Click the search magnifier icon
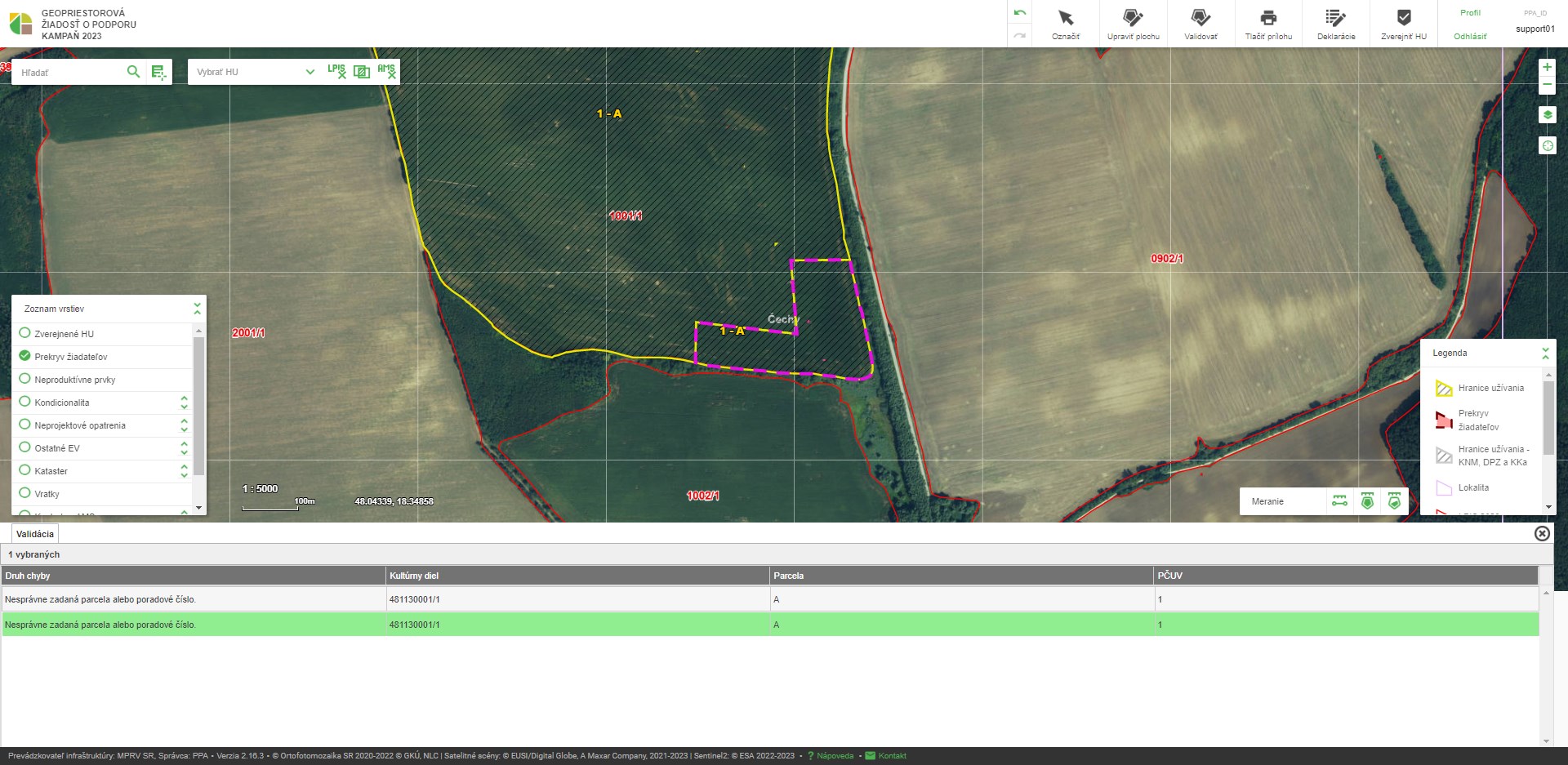The height and width of the screenshot is (765, 1568). 133,72
